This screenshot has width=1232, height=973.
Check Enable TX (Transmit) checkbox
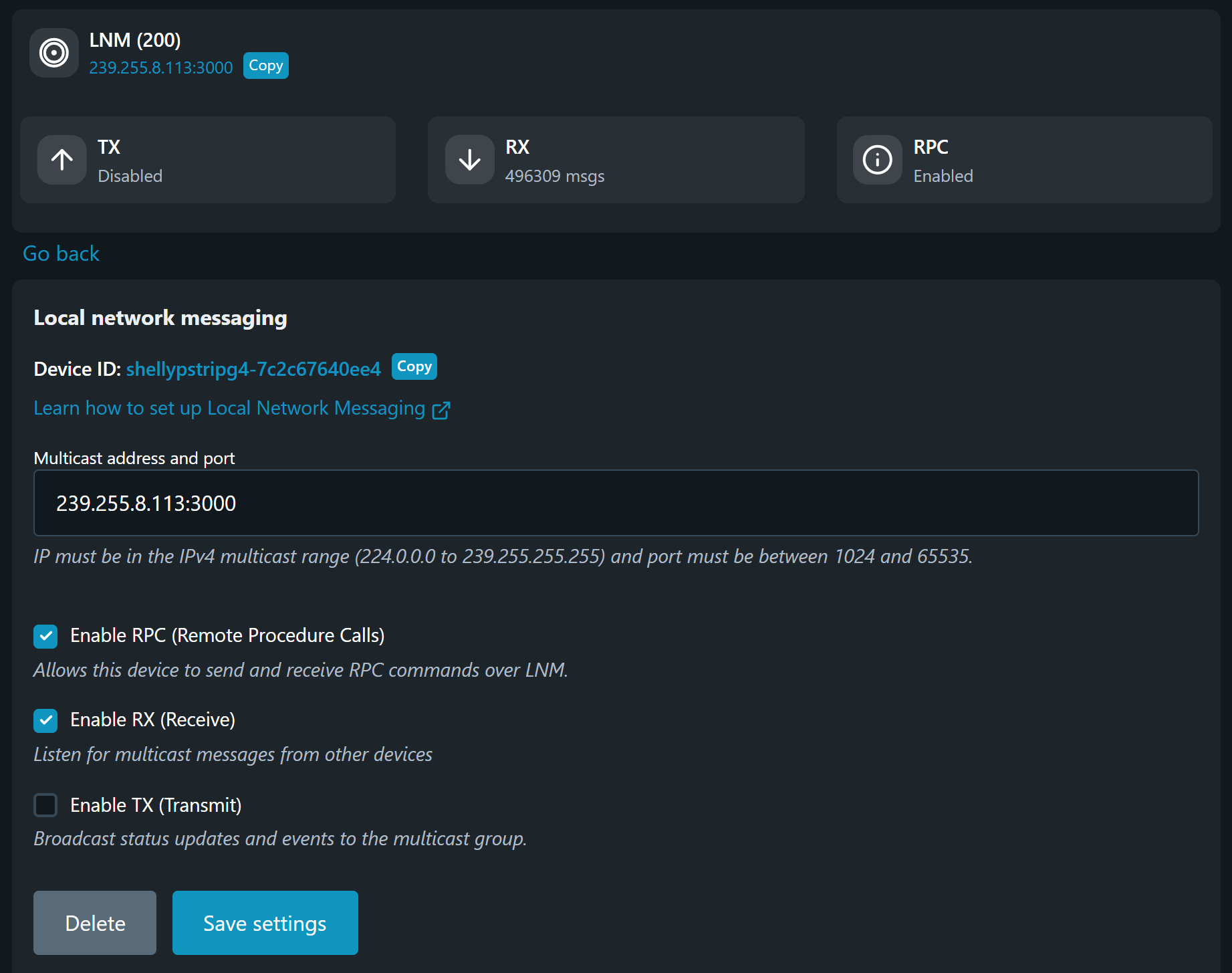pos(45,805)
